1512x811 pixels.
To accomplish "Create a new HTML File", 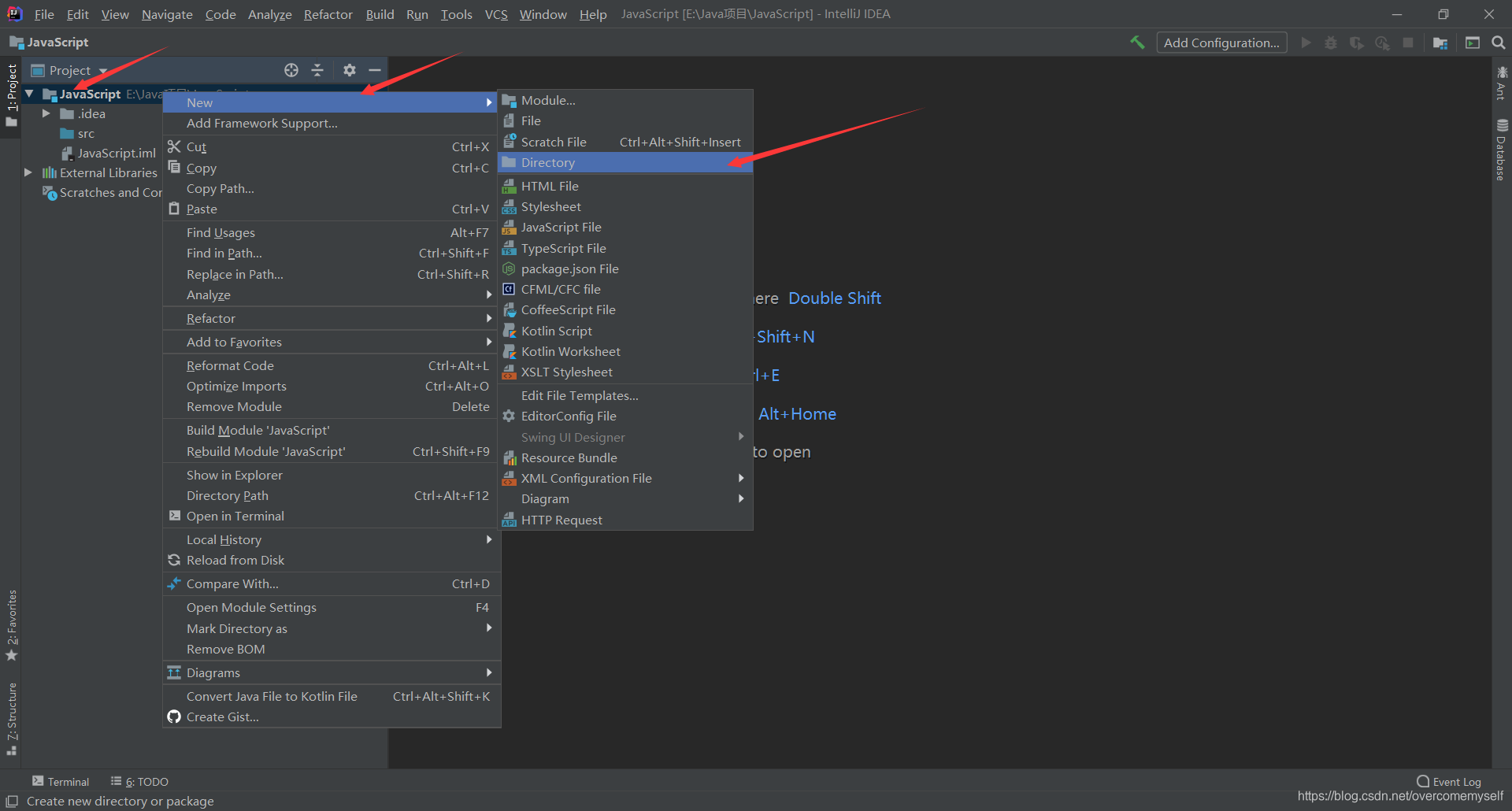I will tap(625, 186).
